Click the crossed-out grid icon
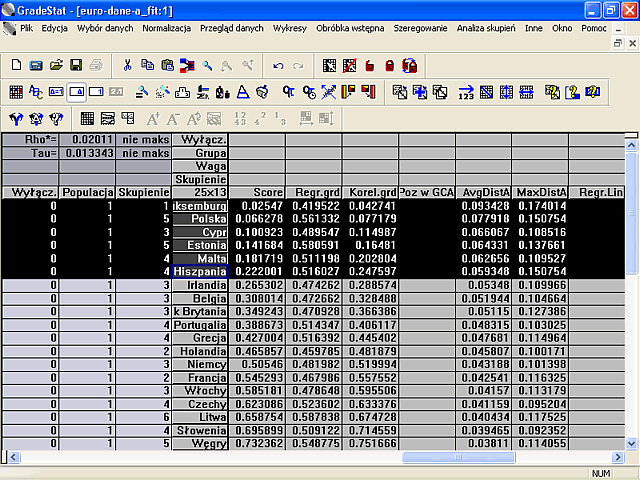This screenshot has width=640, height=480. [349, 66]
